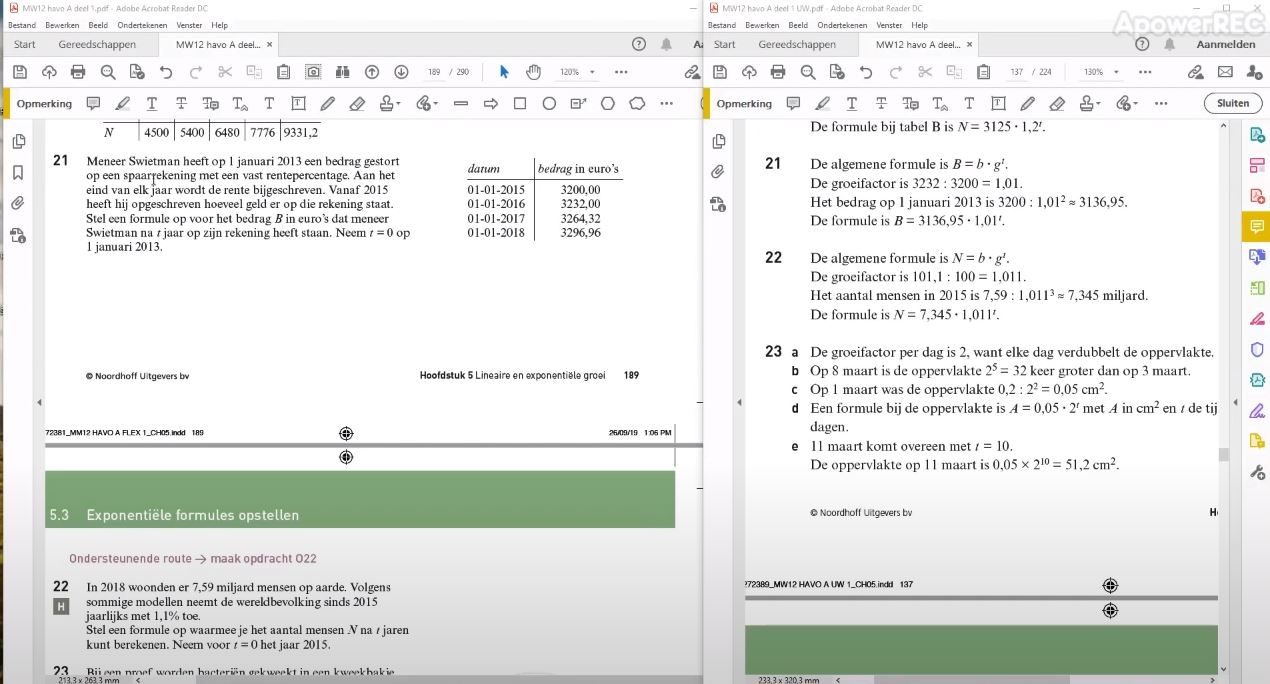Select the line drawing tool
The image size is (1270, 684).
pos(461,103)
